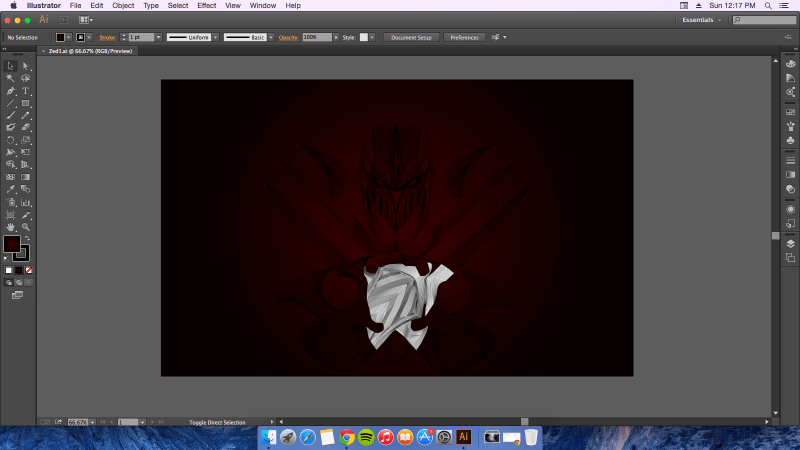Open the Symbols panel icon
The image size is (800, 450).
pyautogui.click(x=790, y=140)
